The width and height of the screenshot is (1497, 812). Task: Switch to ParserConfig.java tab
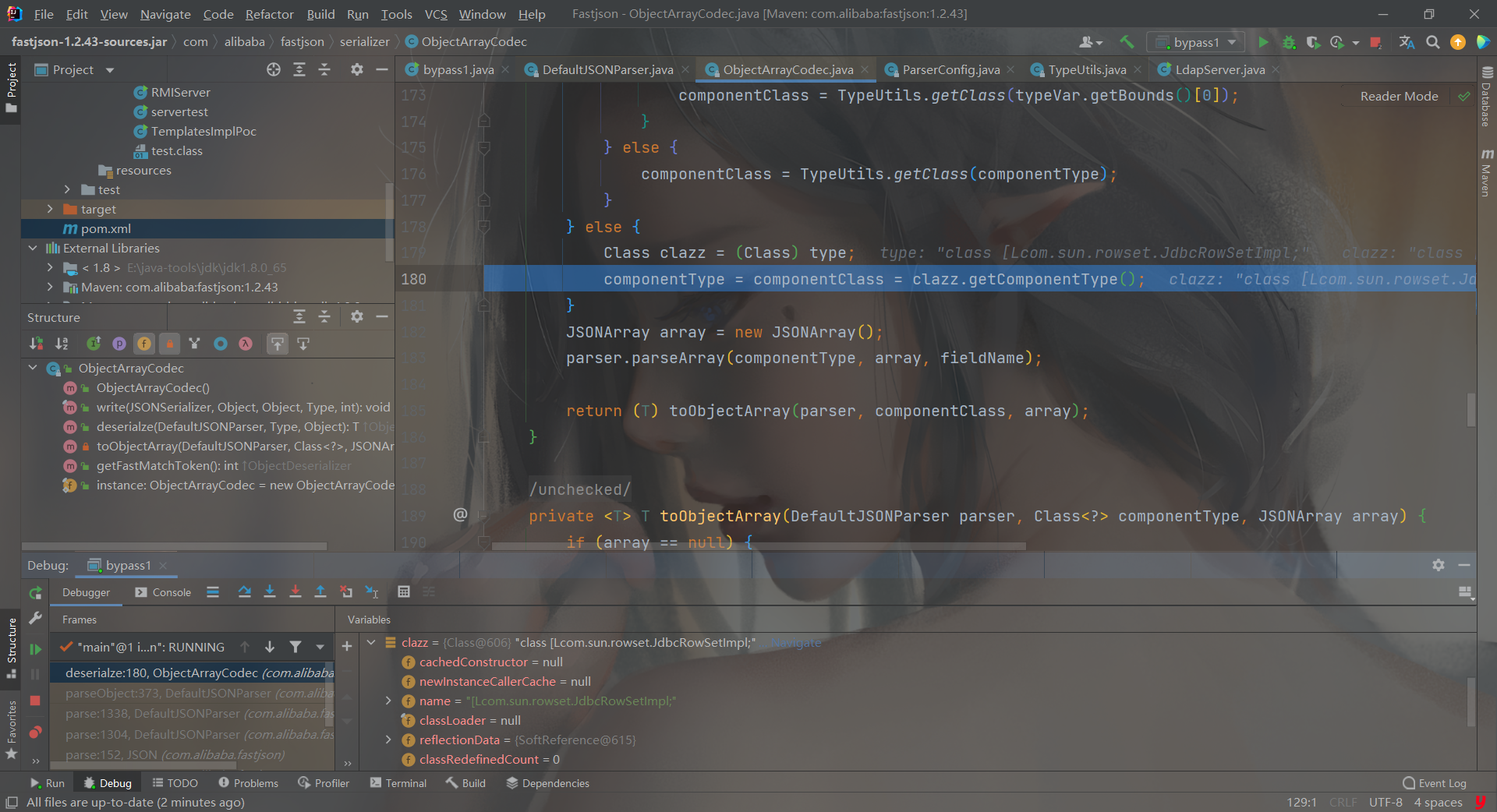[x=950, y=69]
